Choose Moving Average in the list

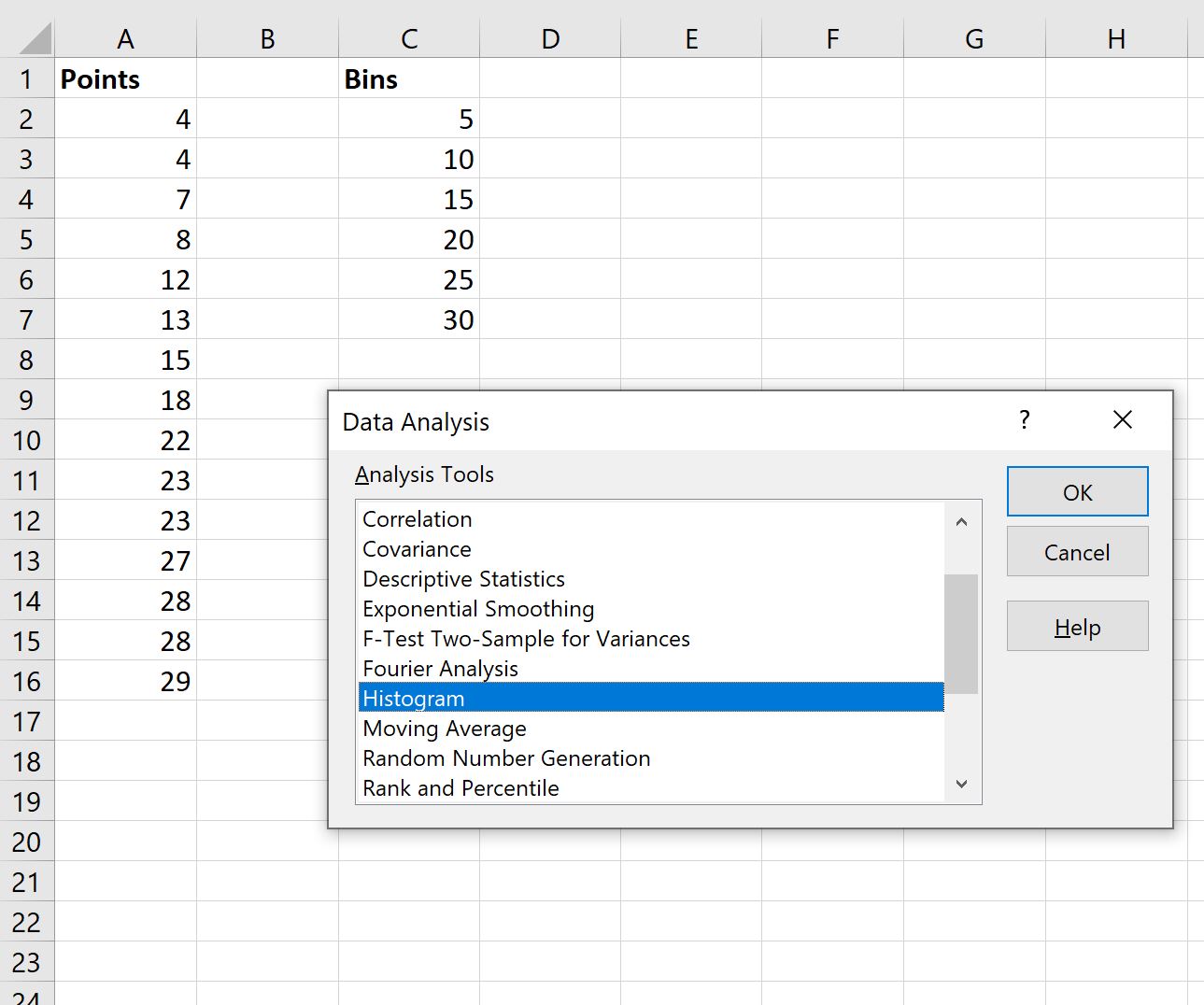pyautogui.click(x=651, y=729)
